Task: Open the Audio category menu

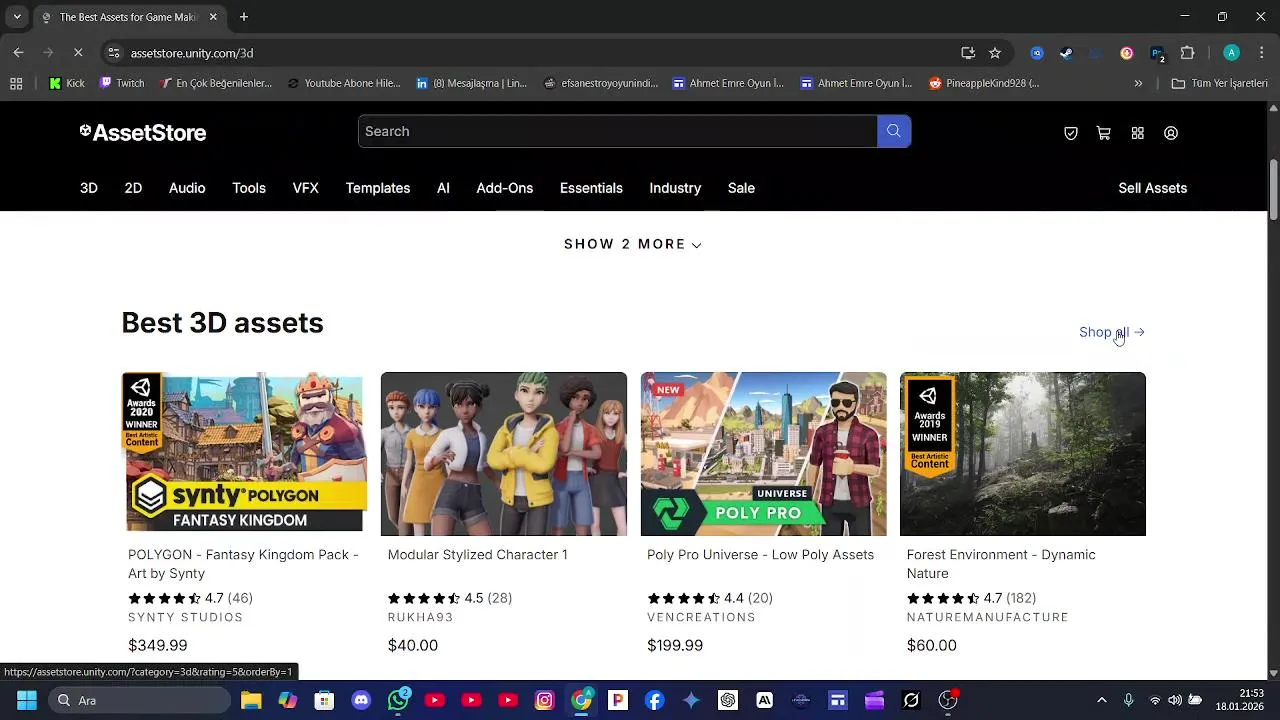Action: pyautogui.click(x=187, y=188)
